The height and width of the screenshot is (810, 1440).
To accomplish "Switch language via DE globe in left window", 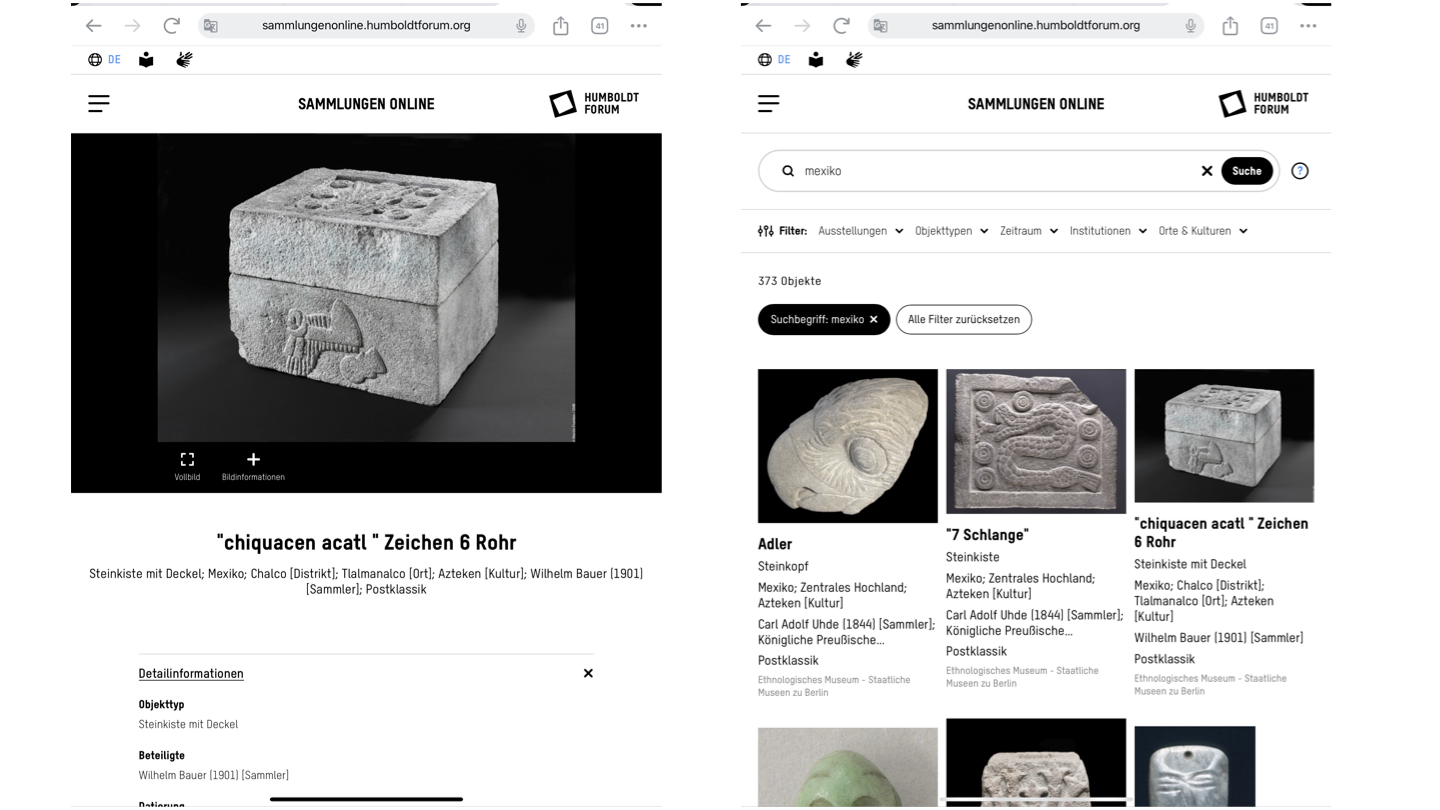I will 104,60.
